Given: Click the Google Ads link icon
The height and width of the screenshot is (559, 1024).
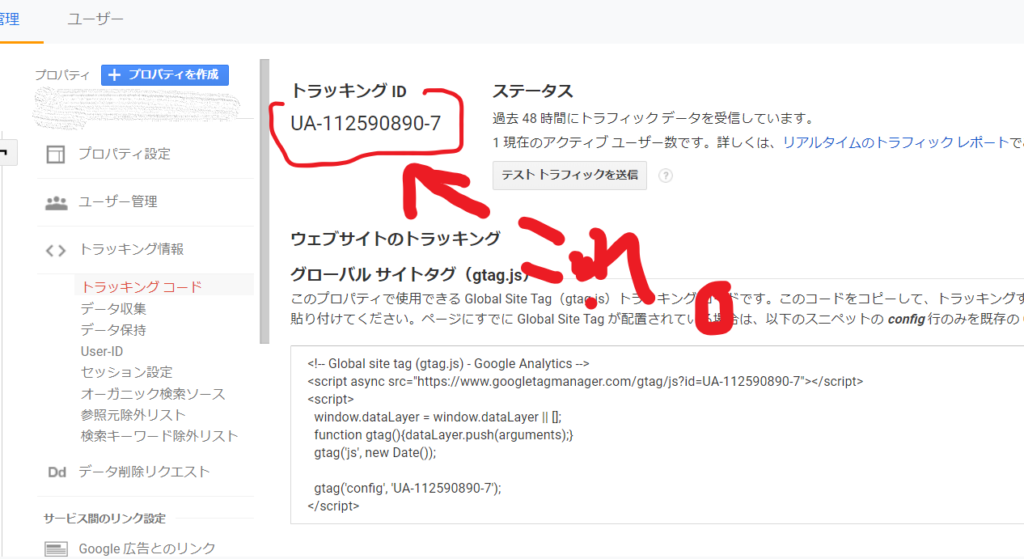Looking at the screenshot, I should pos(56,549).
